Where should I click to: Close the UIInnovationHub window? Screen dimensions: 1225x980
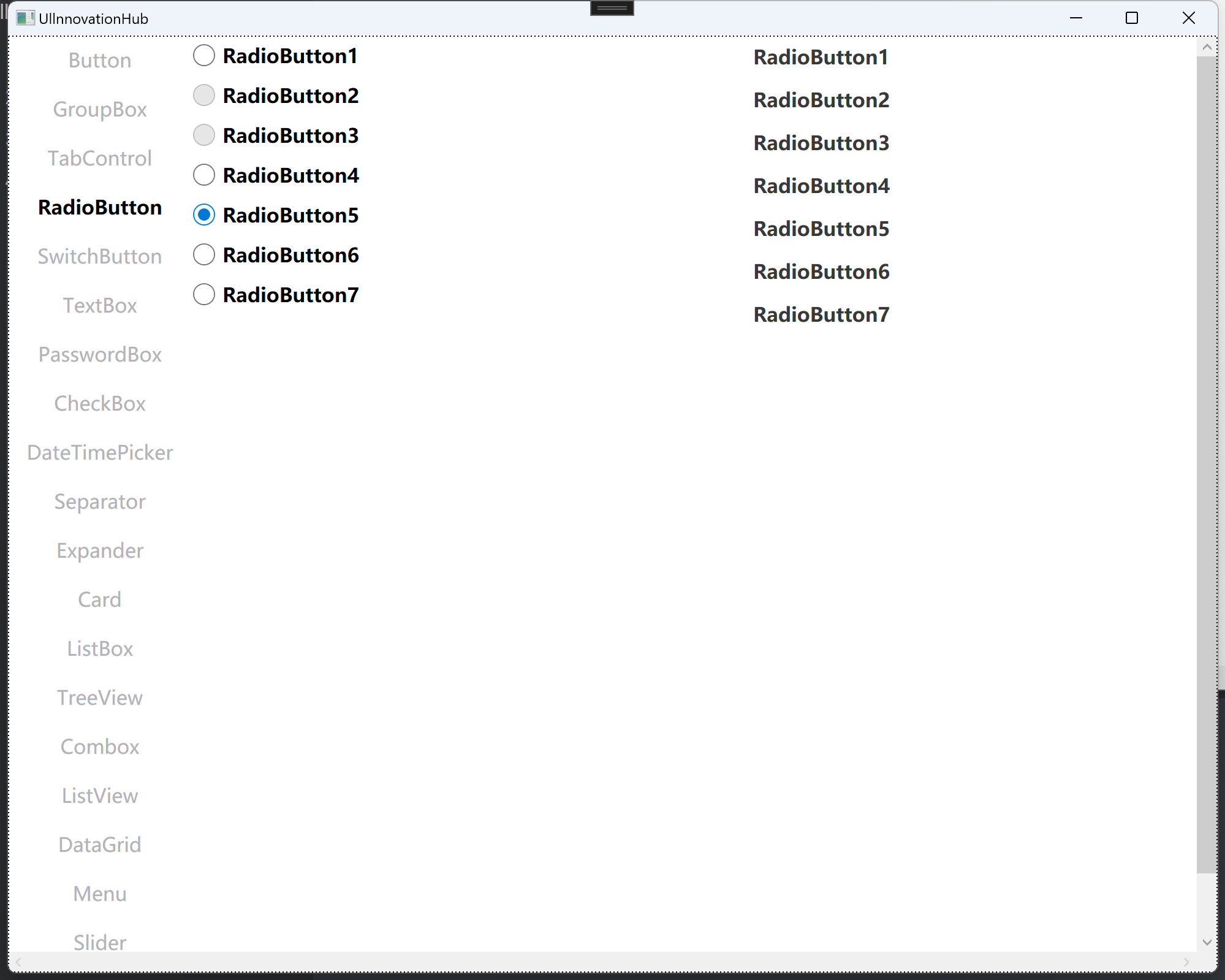tap(1188, 18)
